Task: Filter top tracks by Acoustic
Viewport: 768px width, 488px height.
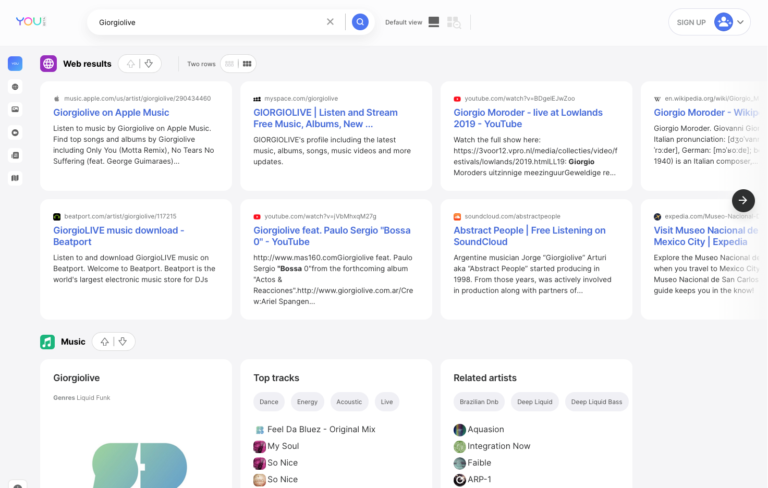Action: click(349, 402)
